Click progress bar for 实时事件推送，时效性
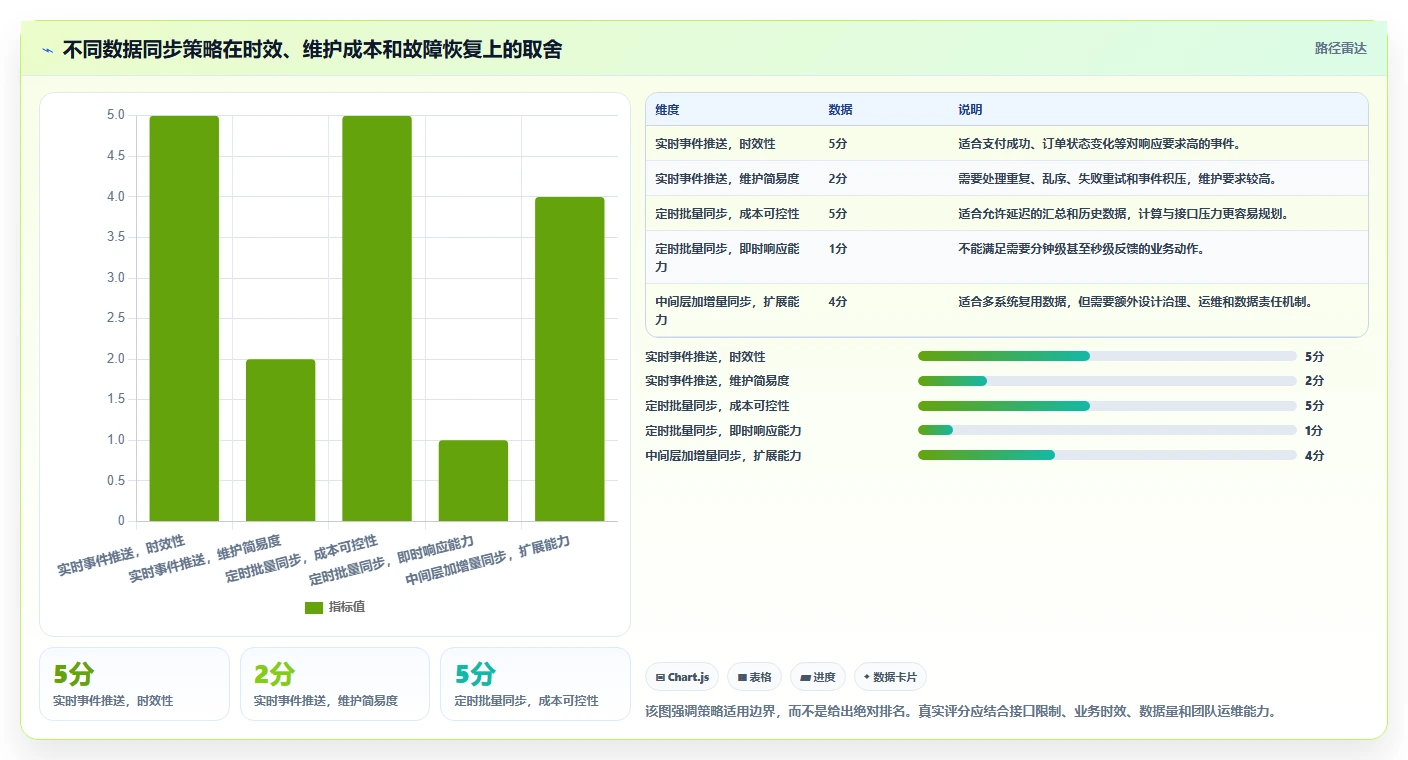 [1107, 356]
